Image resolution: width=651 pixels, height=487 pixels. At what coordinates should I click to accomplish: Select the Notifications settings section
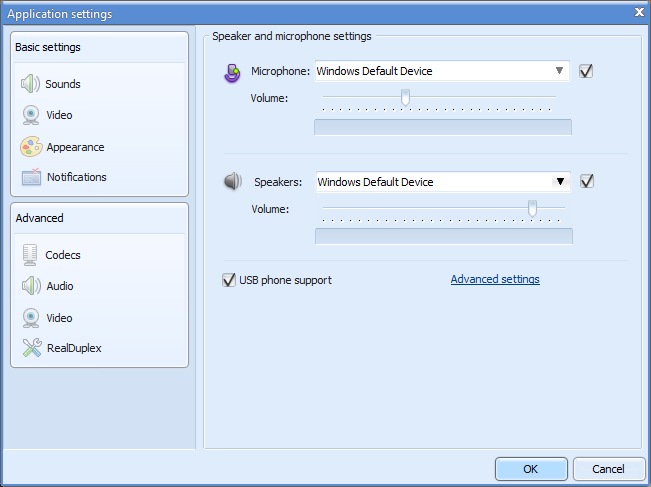(76, 177)
